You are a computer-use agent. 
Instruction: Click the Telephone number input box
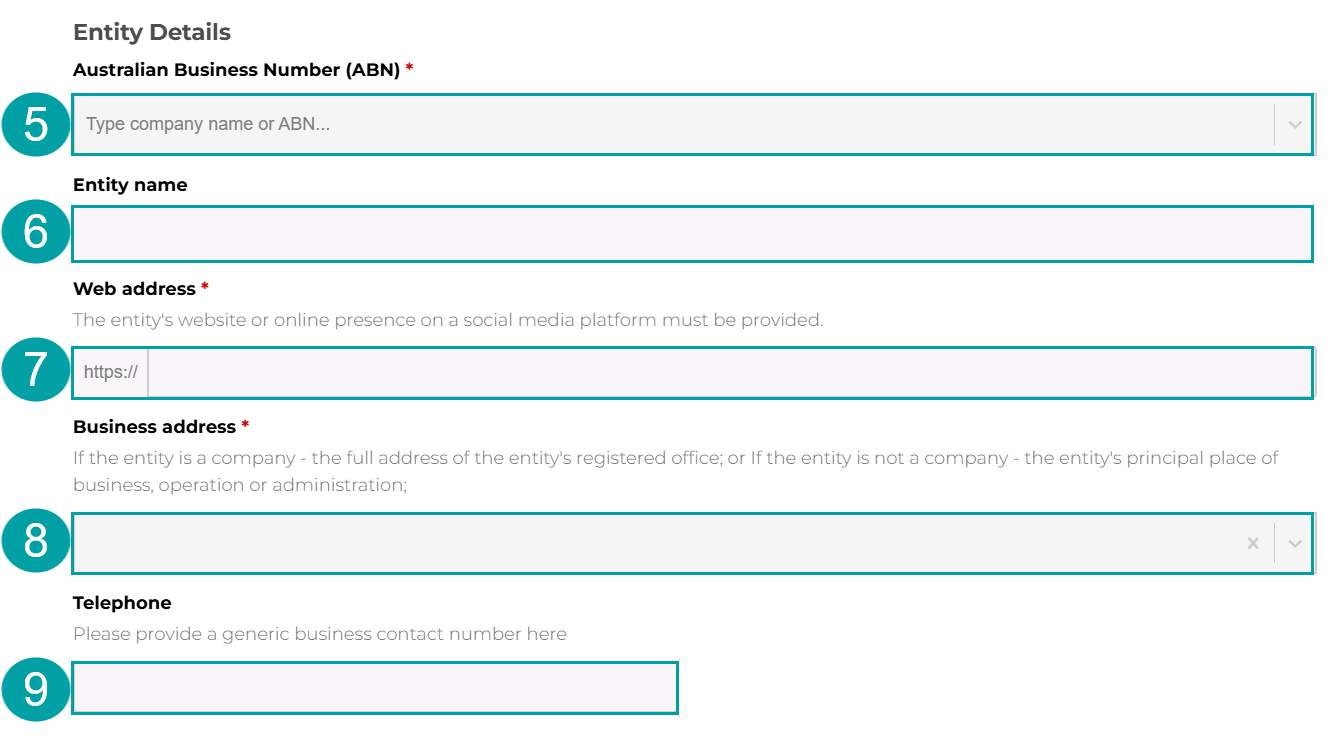tap(375, 688)
